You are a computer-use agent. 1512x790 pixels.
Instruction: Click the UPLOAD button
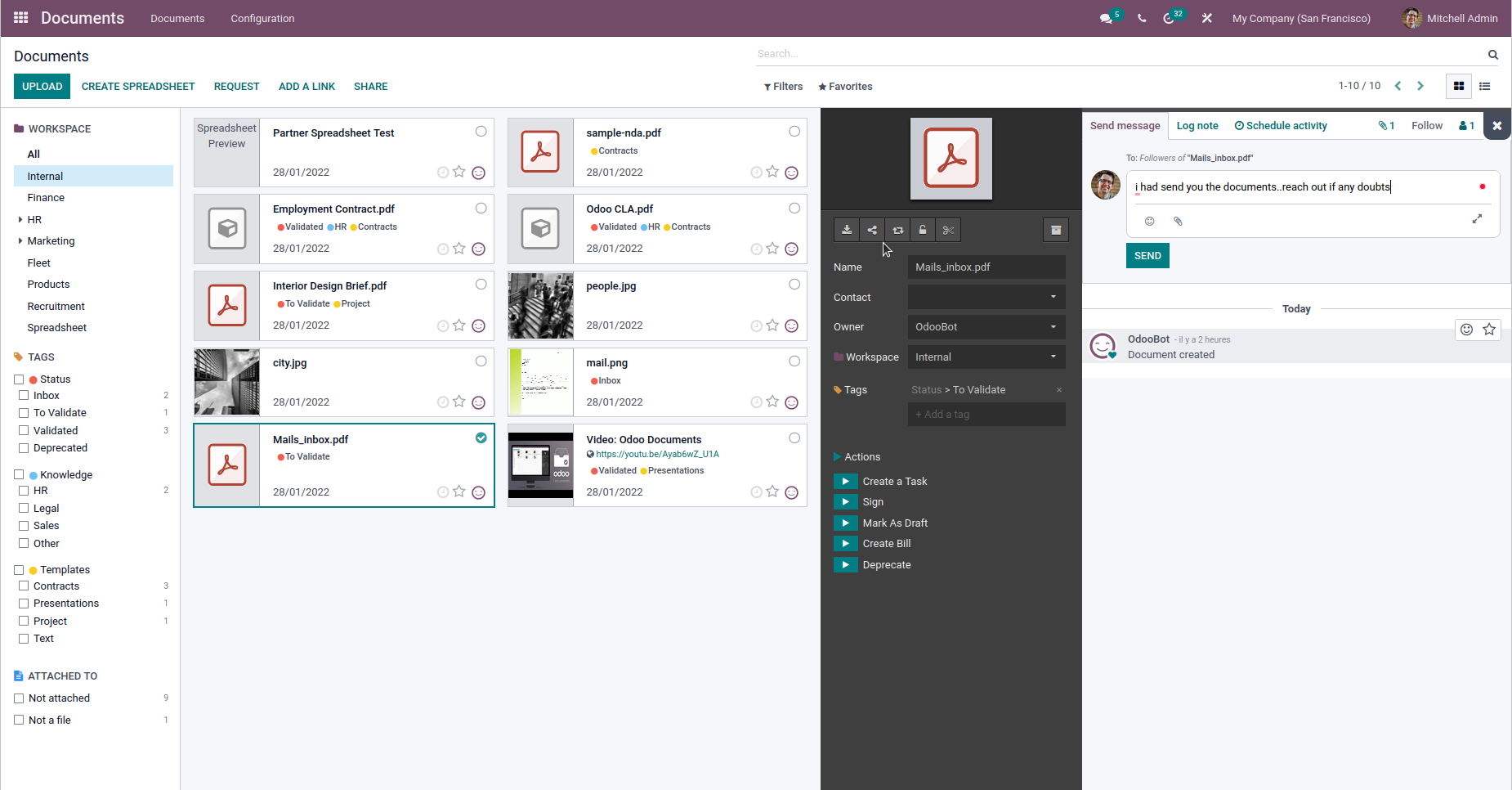42,87
